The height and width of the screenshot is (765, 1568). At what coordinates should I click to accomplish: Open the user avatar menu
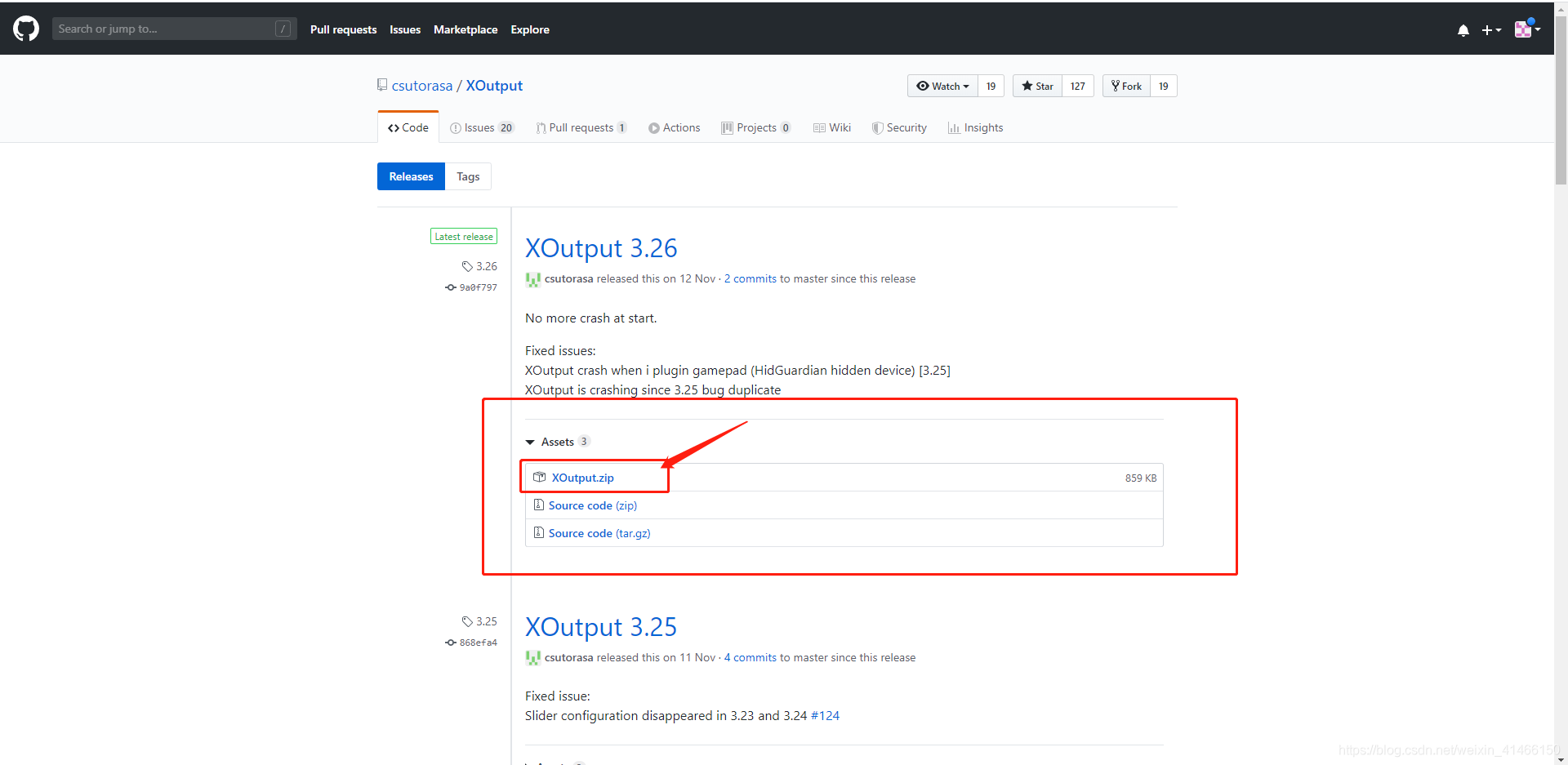(x=1527, y=29)
